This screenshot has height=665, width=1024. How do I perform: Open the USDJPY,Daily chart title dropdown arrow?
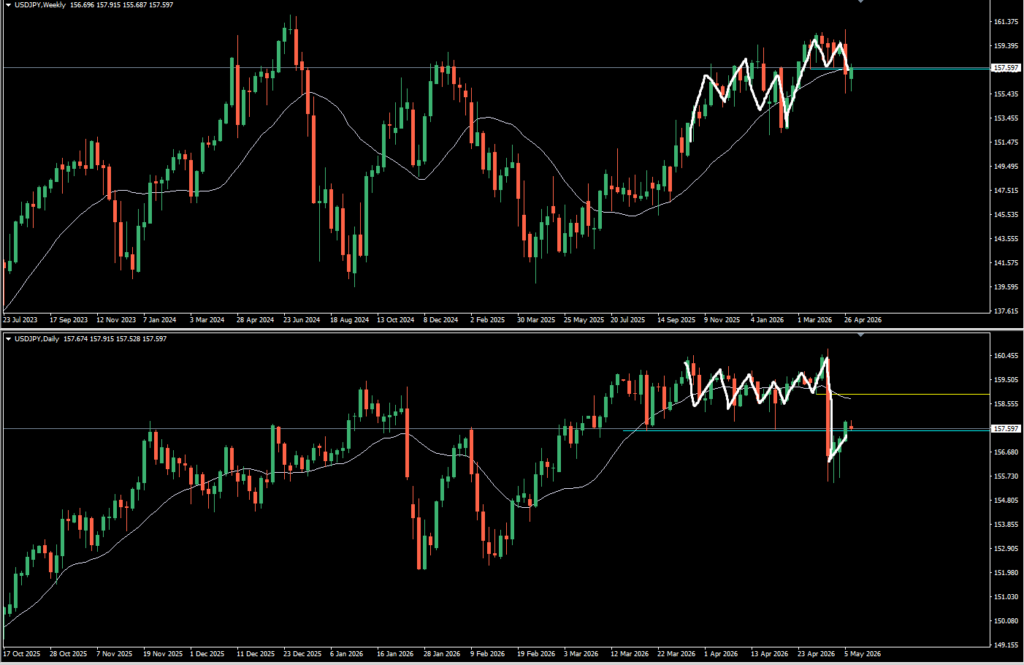coord(8,339)
